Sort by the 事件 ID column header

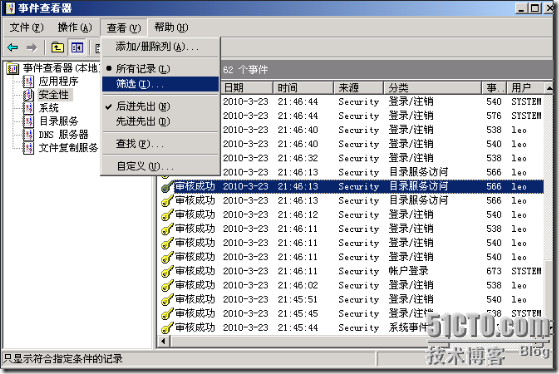494,88
